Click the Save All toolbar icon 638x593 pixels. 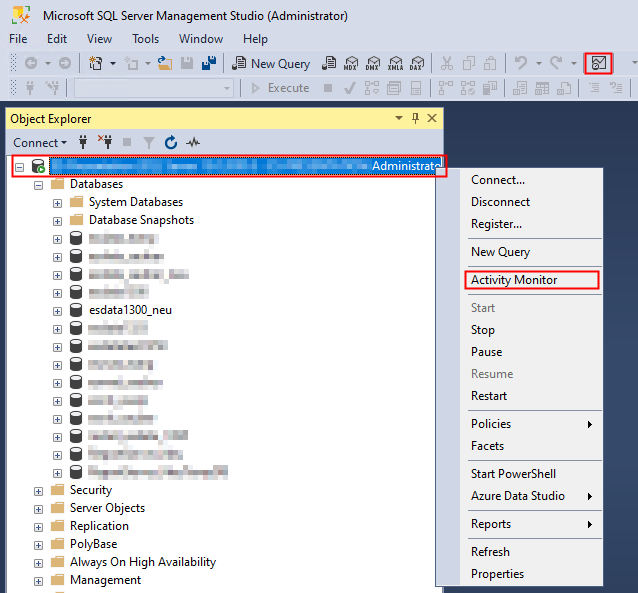pos(209,63)
